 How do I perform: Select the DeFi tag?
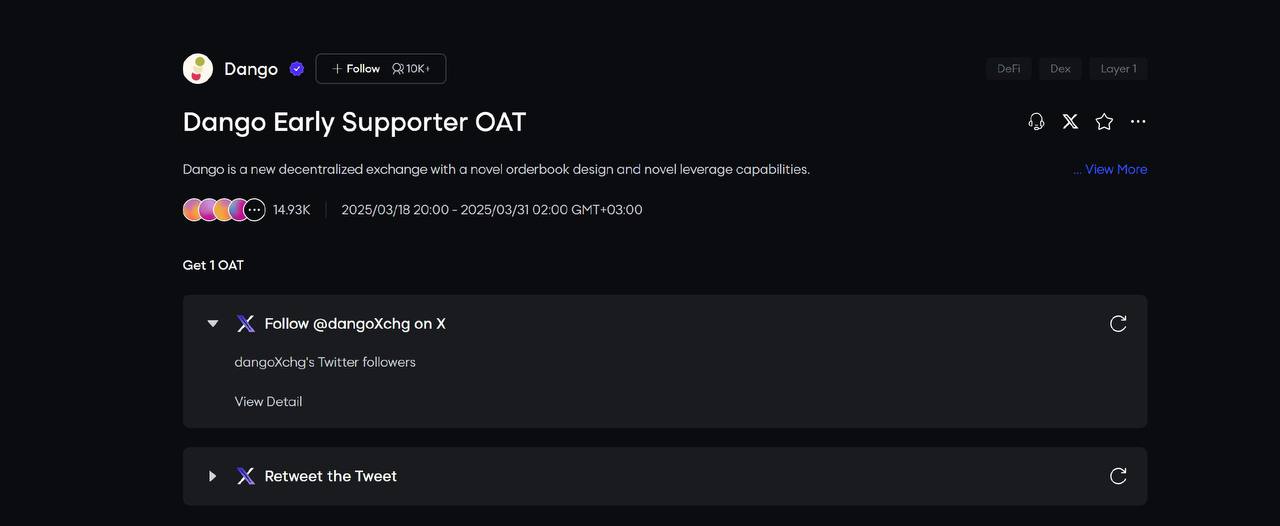[x=1009, y=69]
